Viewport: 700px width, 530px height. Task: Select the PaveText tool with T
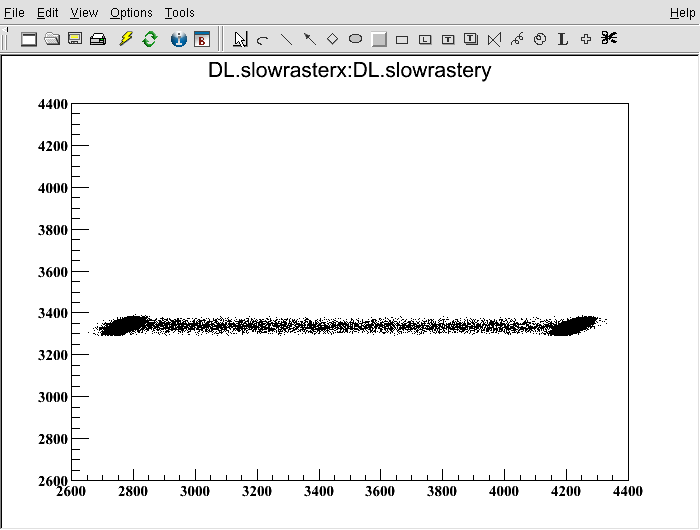(448, 40)
